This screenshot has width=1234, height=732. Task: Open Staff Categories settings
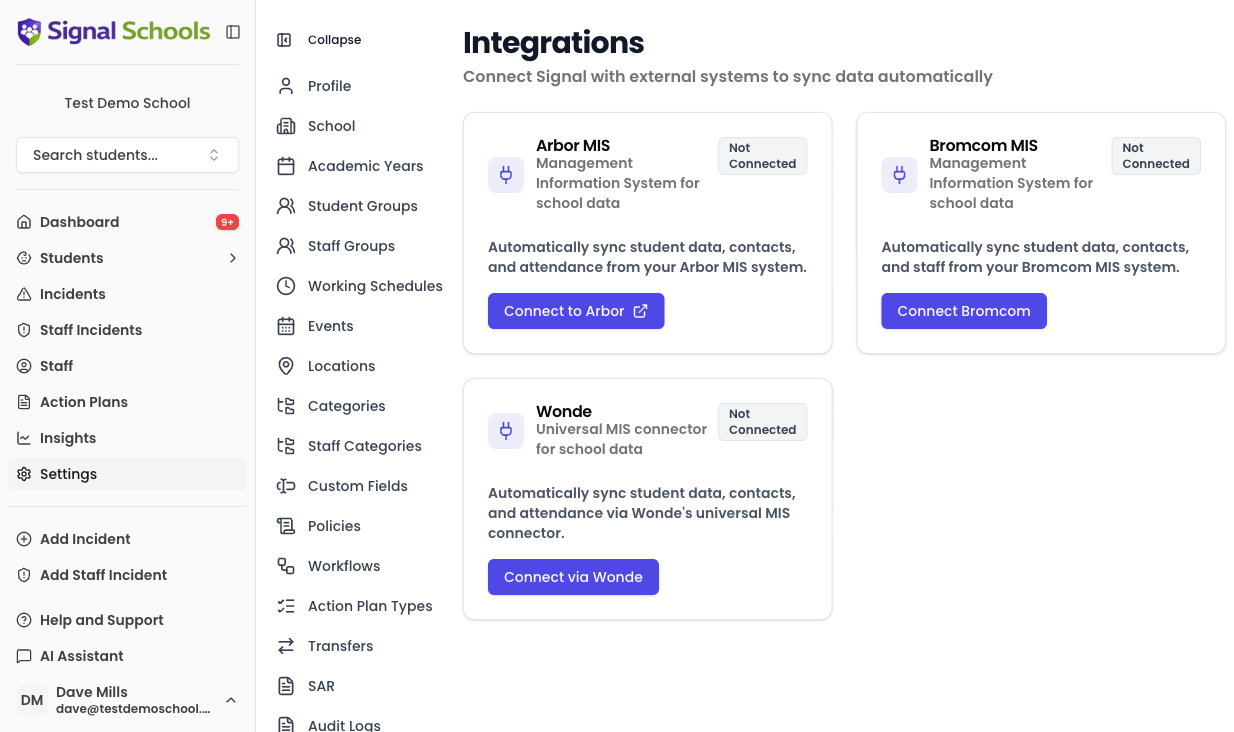click(x=364, y=446)
